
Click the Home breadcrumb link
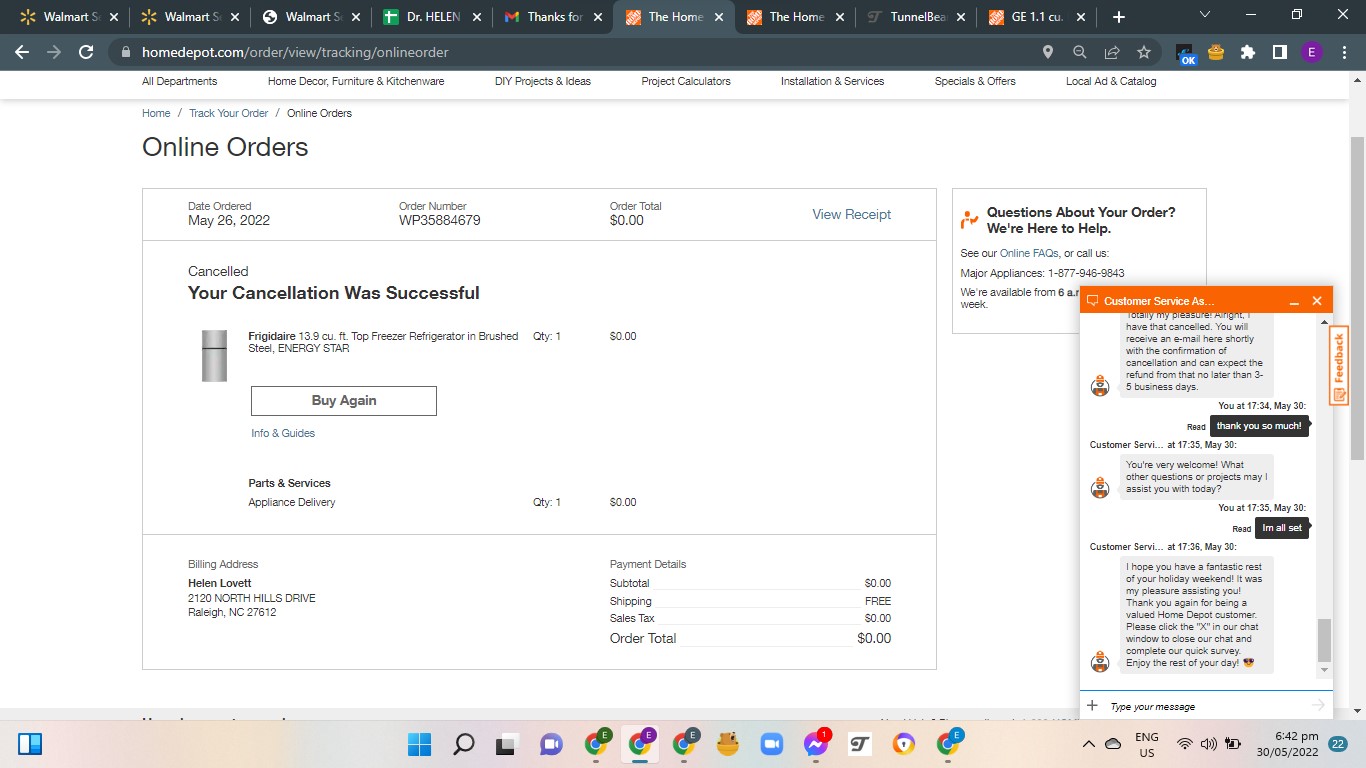coord(156,113)
